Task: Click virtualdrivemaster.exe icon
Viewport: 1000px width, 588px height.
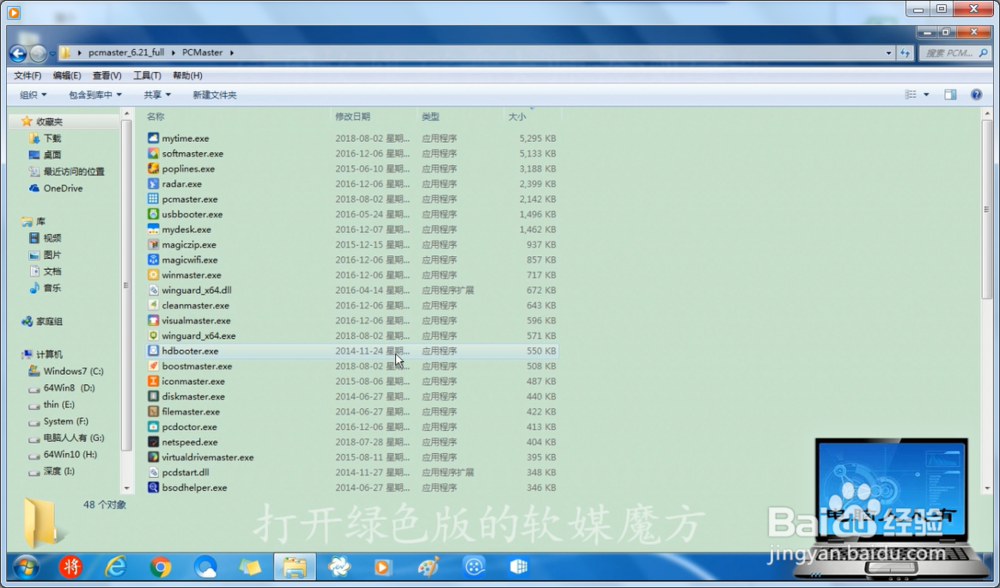Action: [x=153, y=457]
